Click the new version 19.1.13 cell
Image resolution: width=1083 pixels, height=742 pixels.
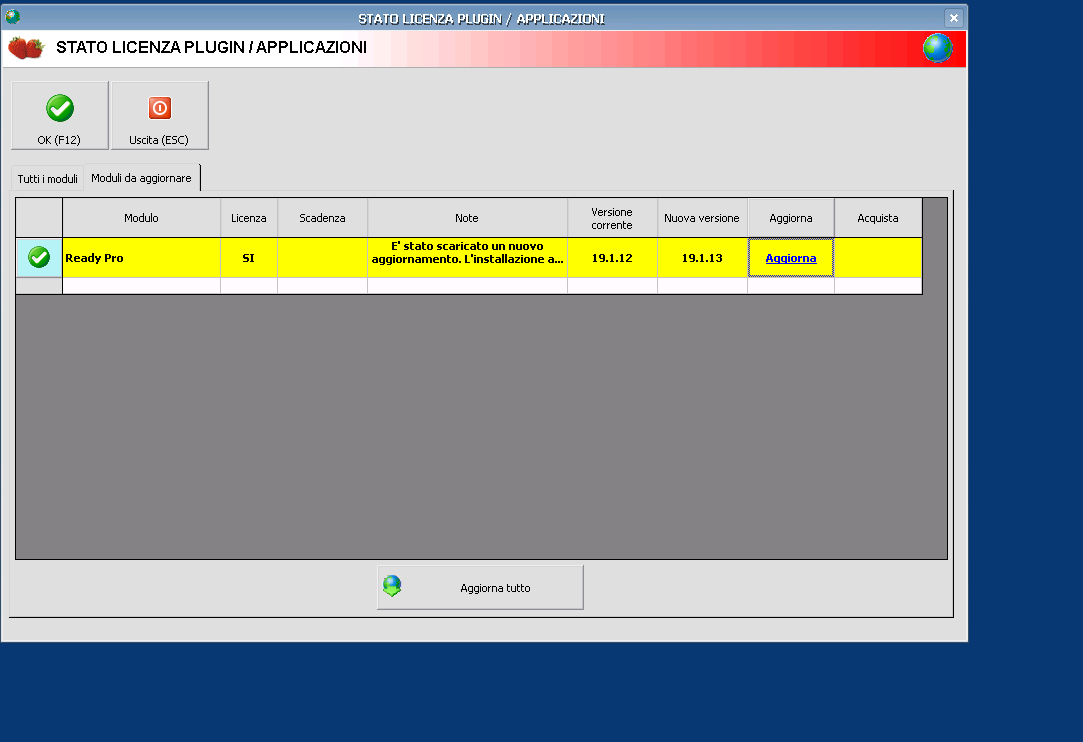pyautogui.click(x=702, y=258)
